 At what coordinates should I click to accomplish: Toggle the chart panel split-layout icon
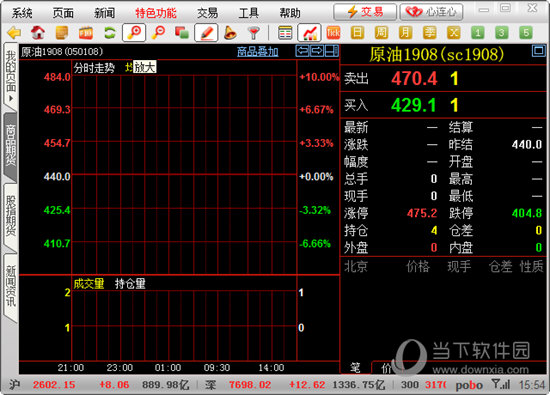pyautogui.click(x=331, y=51)
